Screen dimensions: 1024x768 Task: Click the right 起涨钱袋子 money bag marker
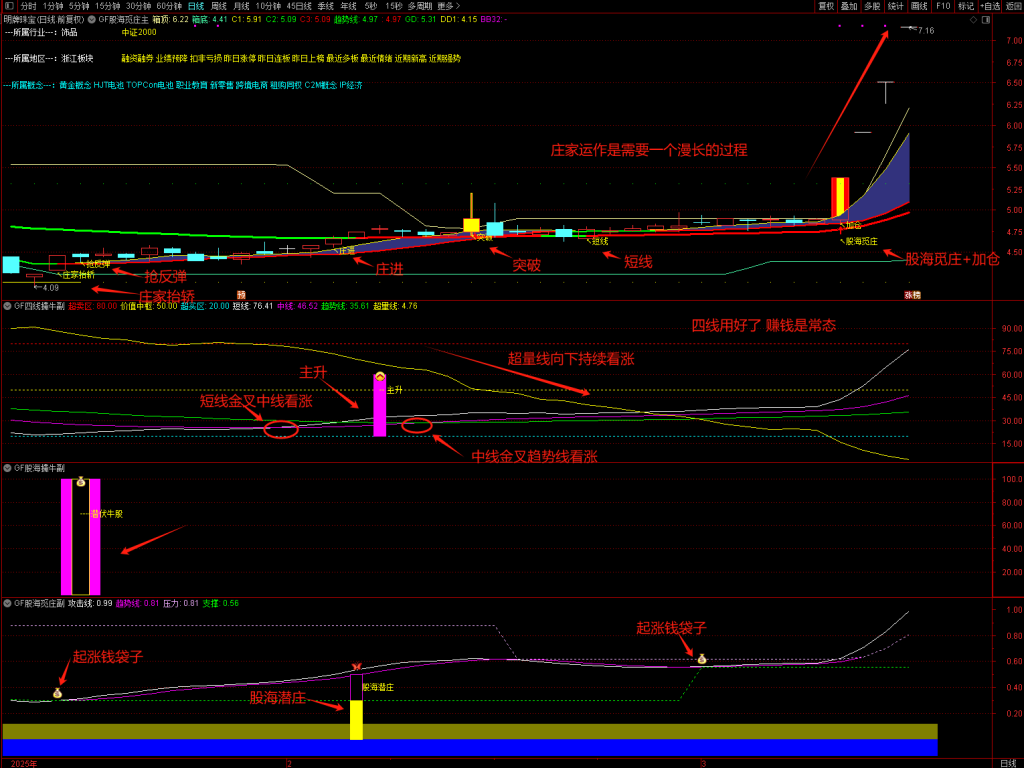tap(702, 659)
